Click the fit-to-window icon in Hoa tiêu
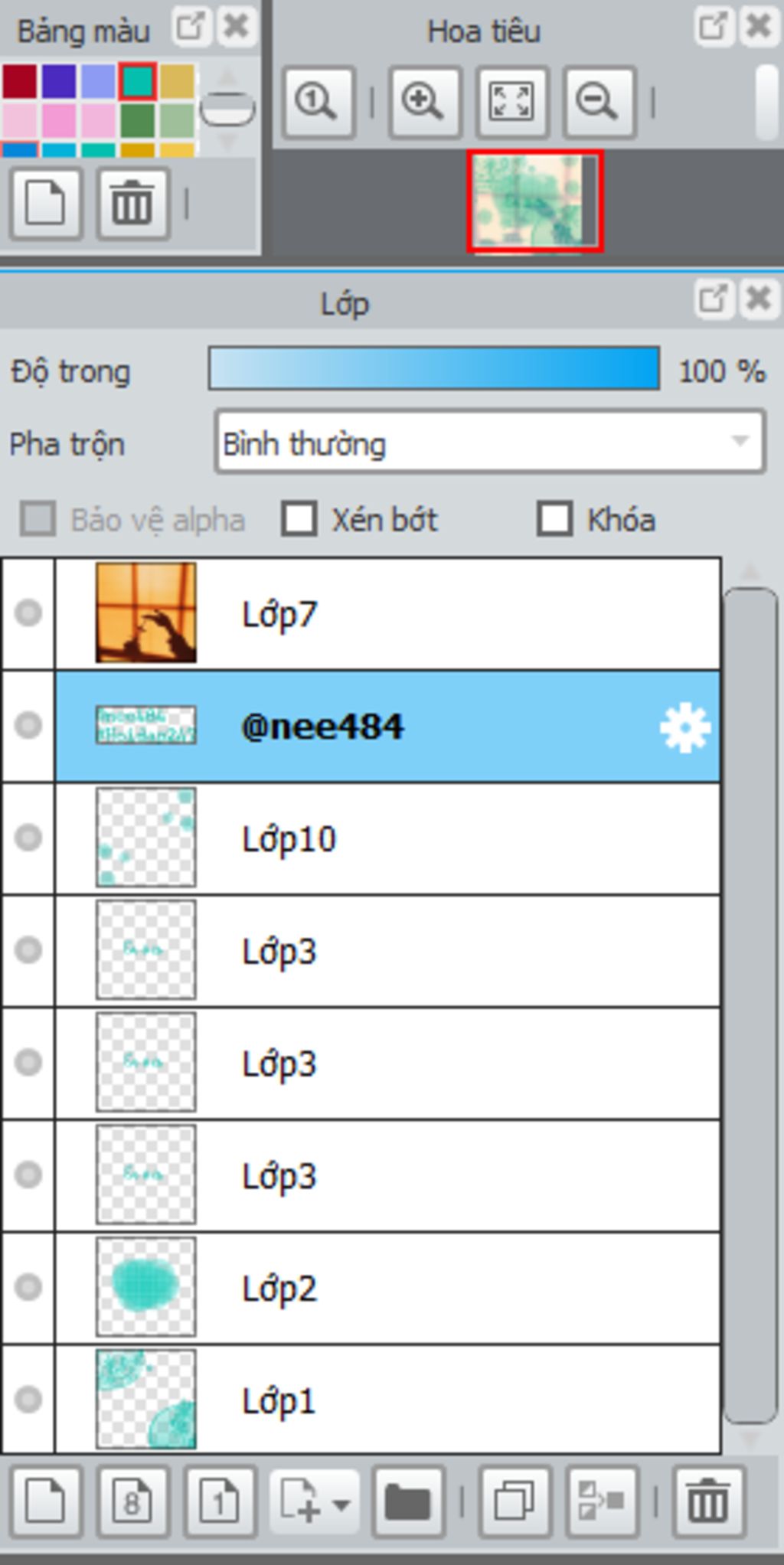The image size is (784, 1565). pos(511,102)
